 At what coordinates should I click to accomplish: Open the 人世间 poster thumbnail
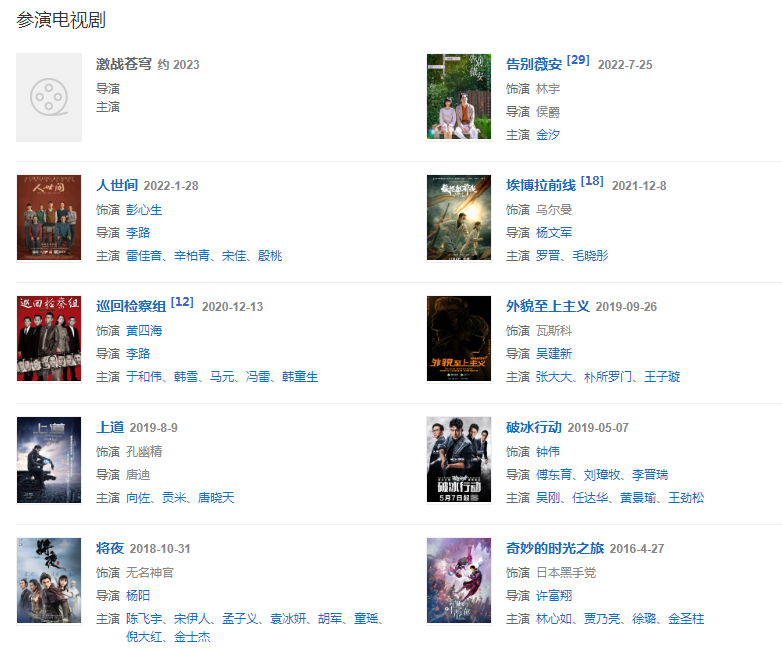[49, 217]
